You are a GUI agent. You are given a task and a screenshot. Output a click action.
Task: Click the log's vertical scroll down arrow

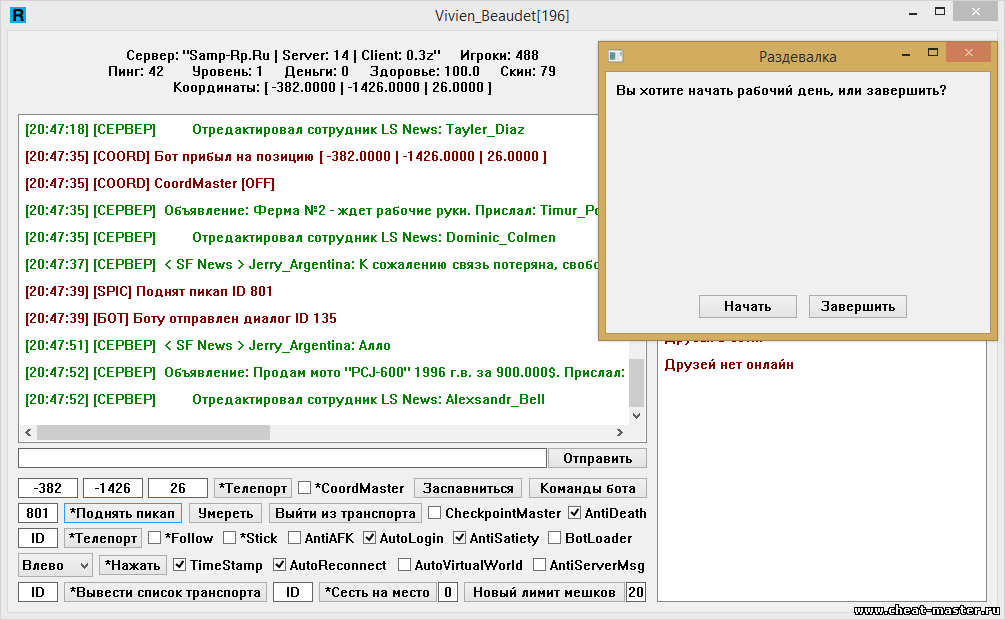(x=636, y=415)
